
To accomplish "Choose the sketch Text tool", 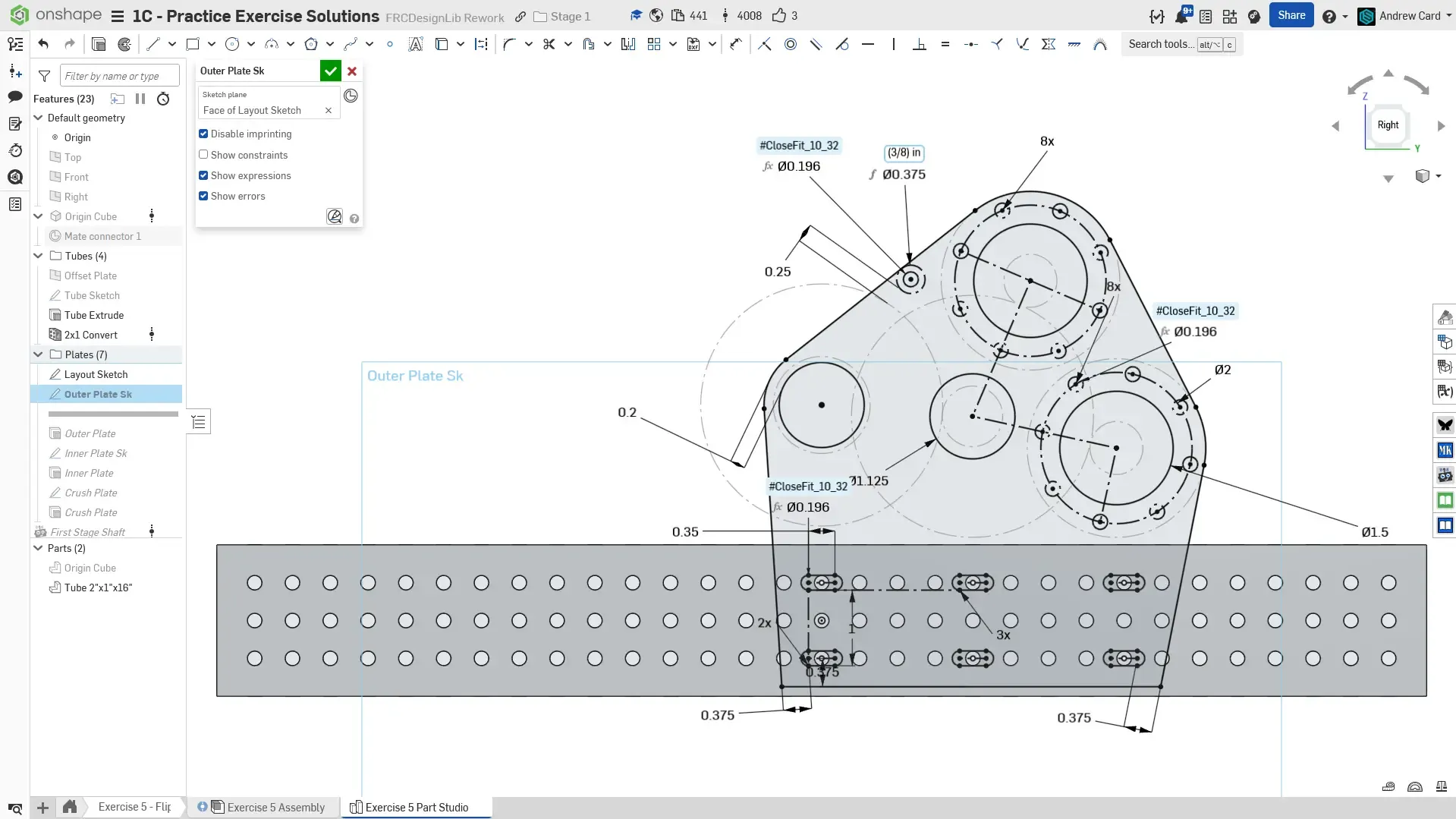I will click(x=415, y=44).
